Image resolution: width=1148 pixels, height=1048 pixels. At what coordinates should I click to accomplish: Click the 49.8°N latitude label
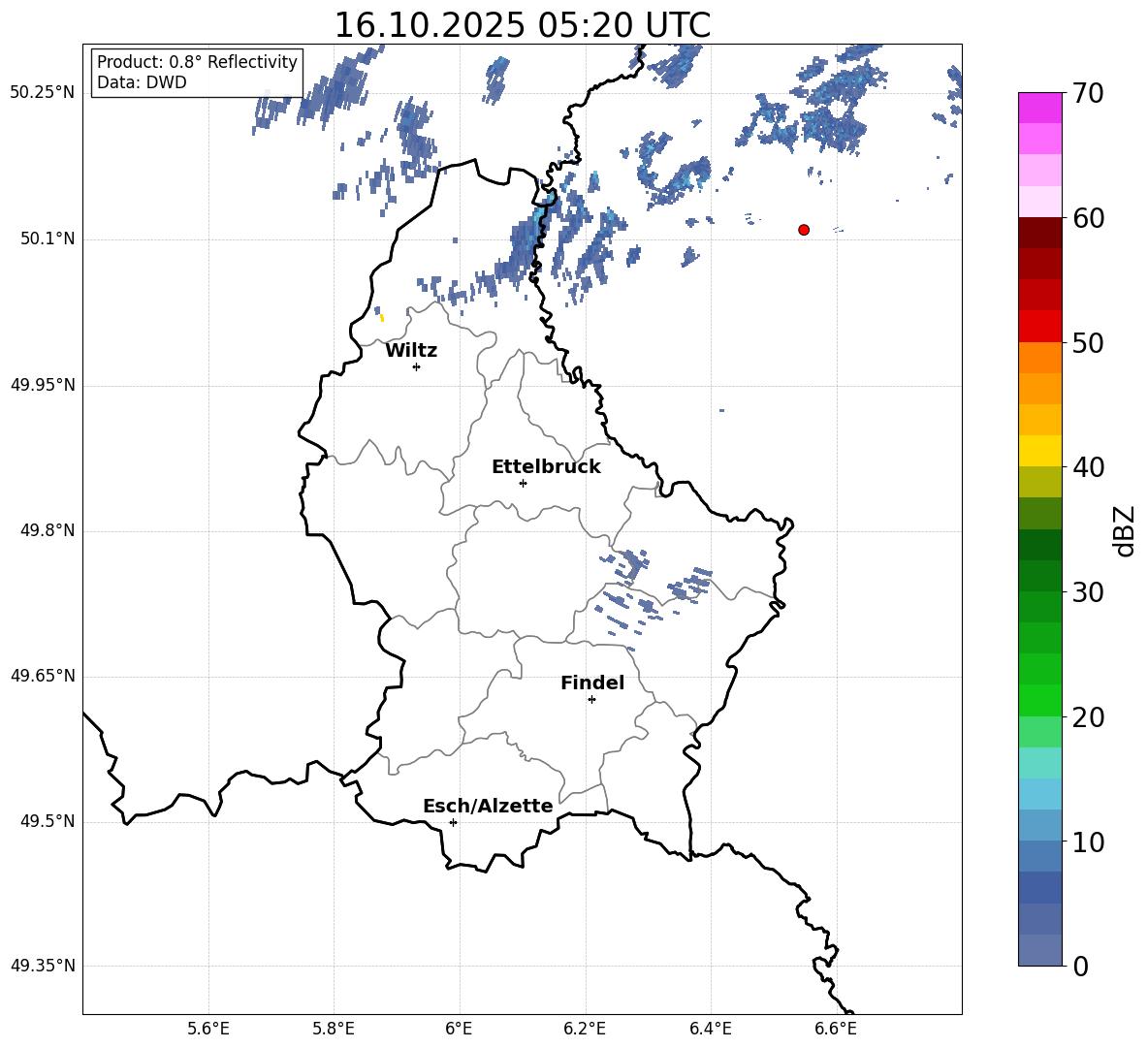pyautogui.click(x=48, y=530)
